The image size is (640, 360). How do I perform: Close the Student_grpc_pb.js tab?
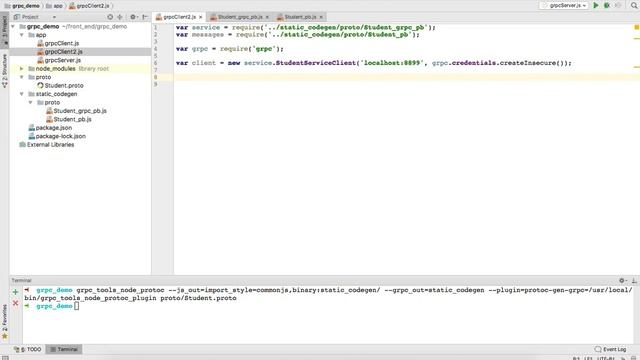[x=267, y=17]
